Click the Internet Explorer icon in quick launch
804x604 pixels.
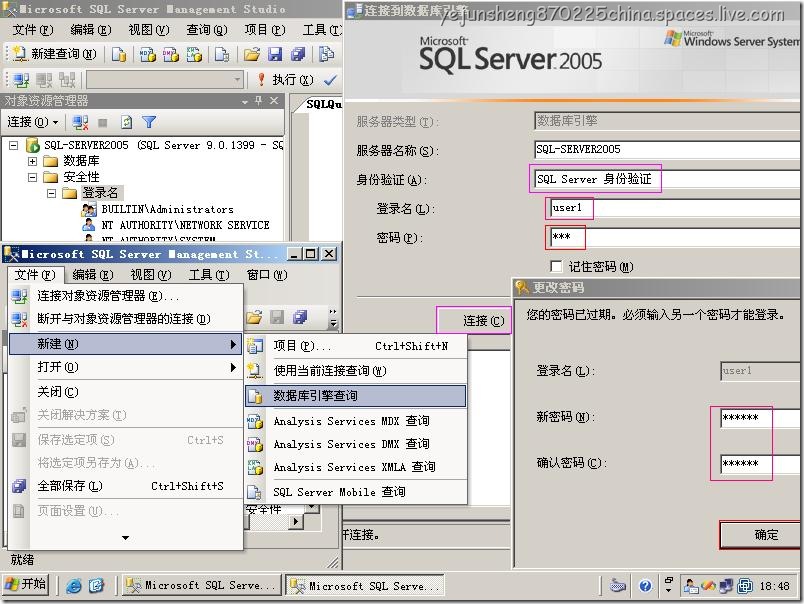[74, 586]
